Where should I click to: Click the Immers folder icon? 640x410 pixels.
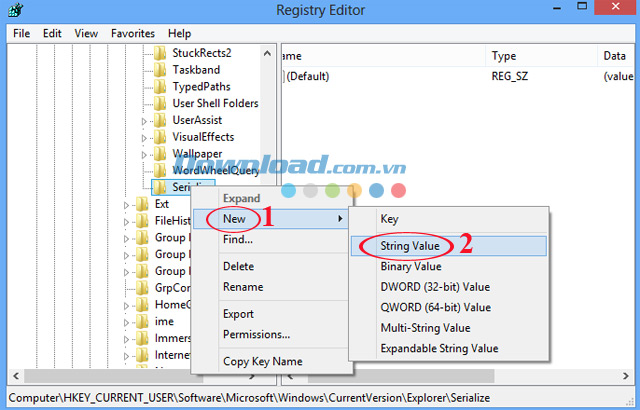(142, 338)
